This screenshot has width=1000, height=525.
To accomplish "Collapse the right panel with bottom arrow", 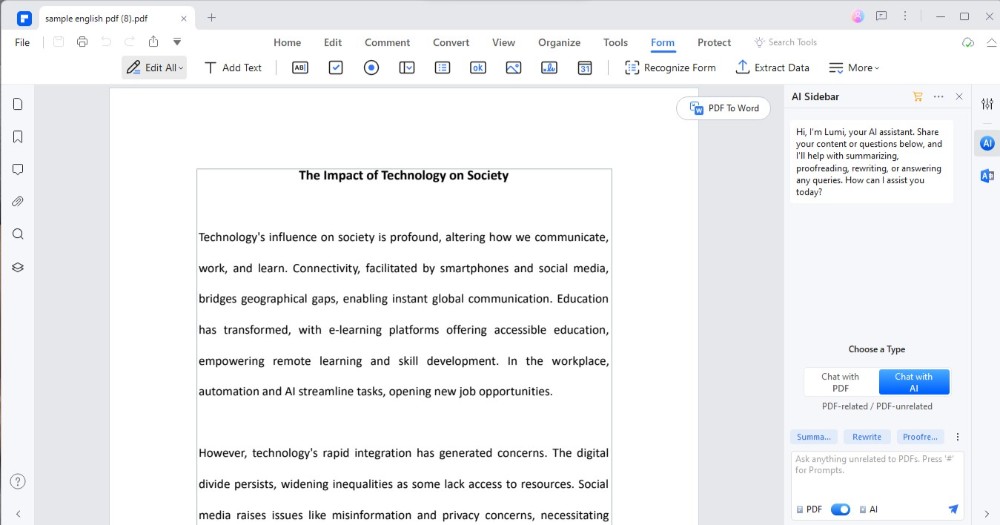I will click(987, 514).
